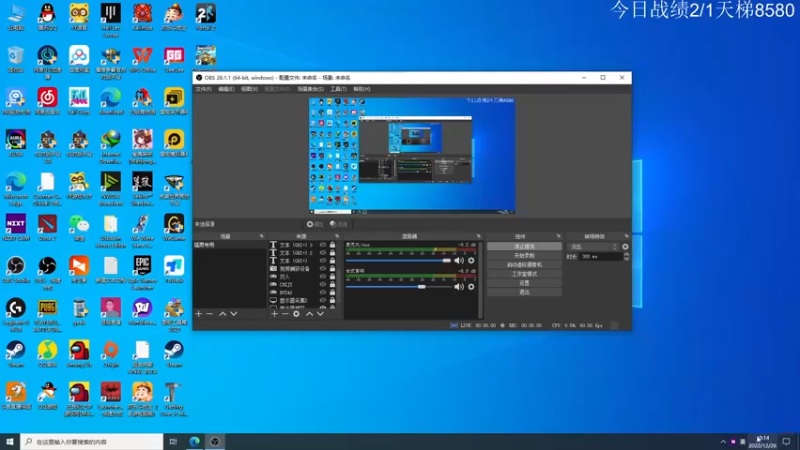Click the OBS preview canvas thumbnail
The width and height of the screenshot is (800, 450).
click(x=412, y=156)
